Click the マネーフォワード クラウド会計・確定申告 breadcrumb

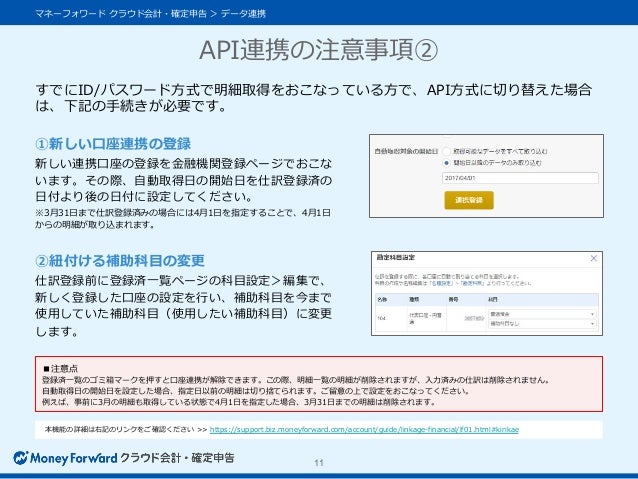pyautogui.click(x=121, y=13)
